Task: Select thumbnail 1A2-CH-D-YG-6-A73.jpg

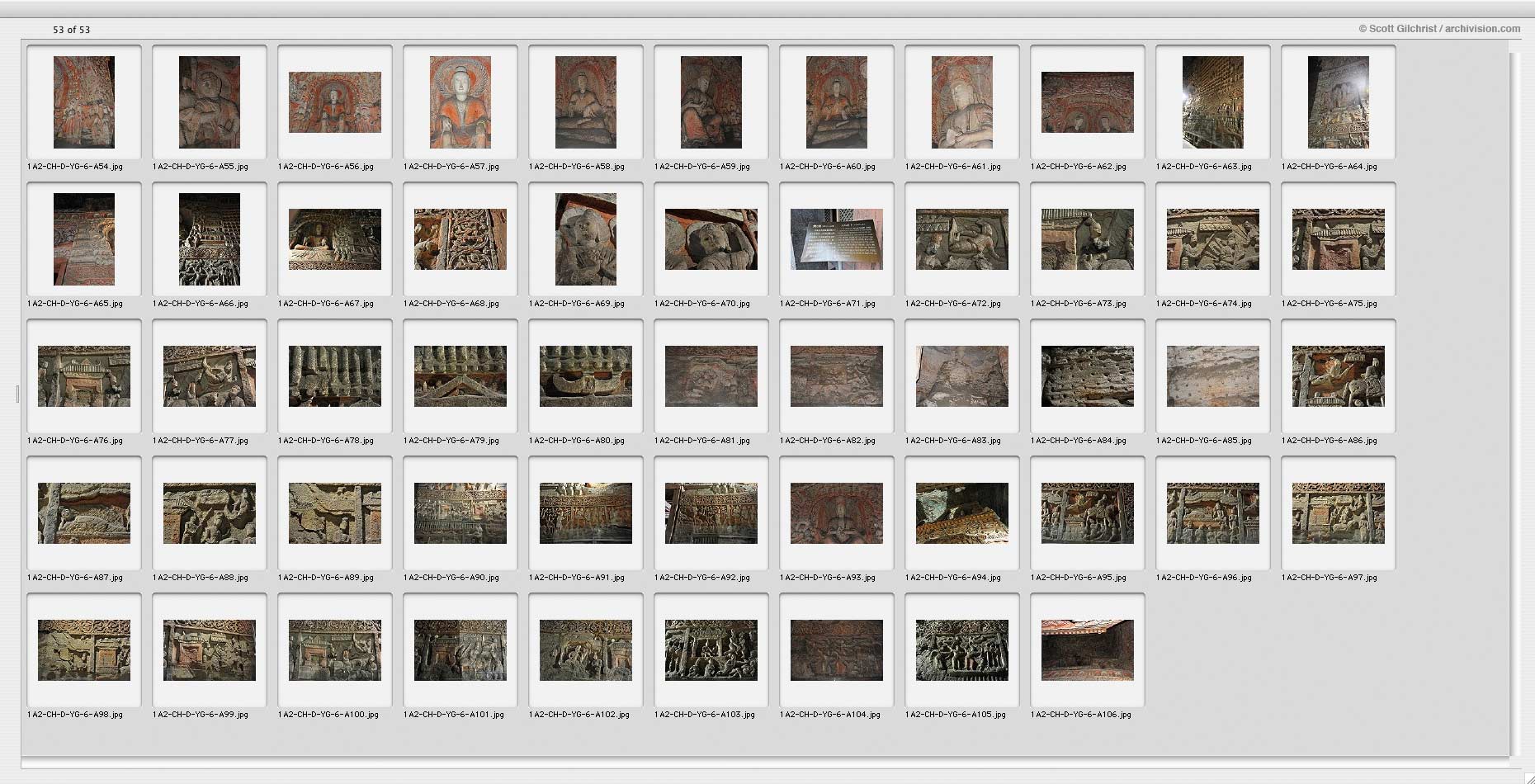Action: click(1088, 239)
